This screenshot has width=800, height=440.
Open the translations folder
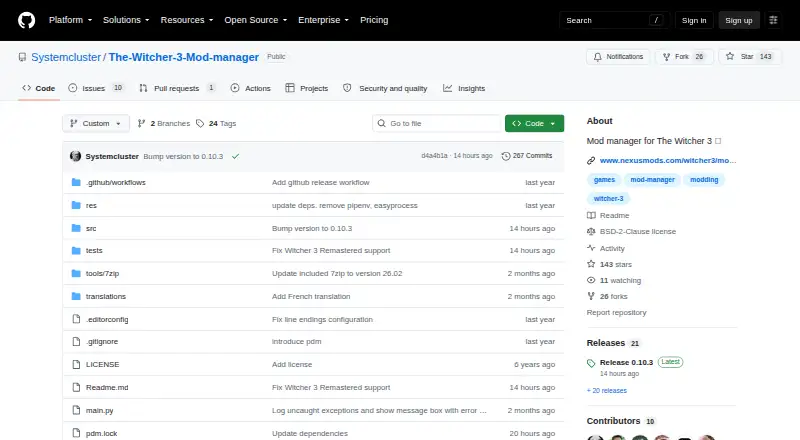(x=106, y=297)
